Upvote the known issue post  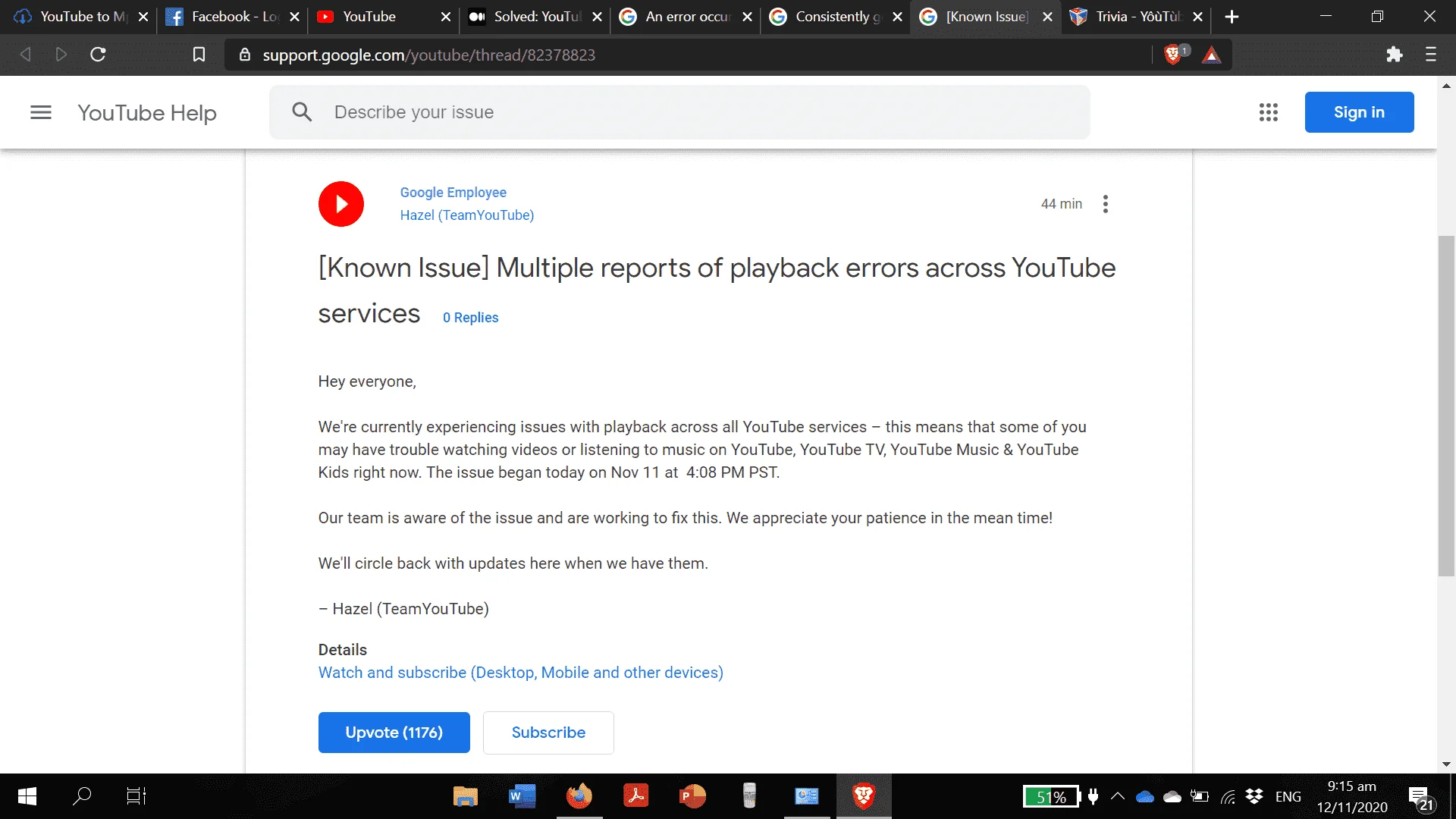pyautogui.click(x=394, y=733)
